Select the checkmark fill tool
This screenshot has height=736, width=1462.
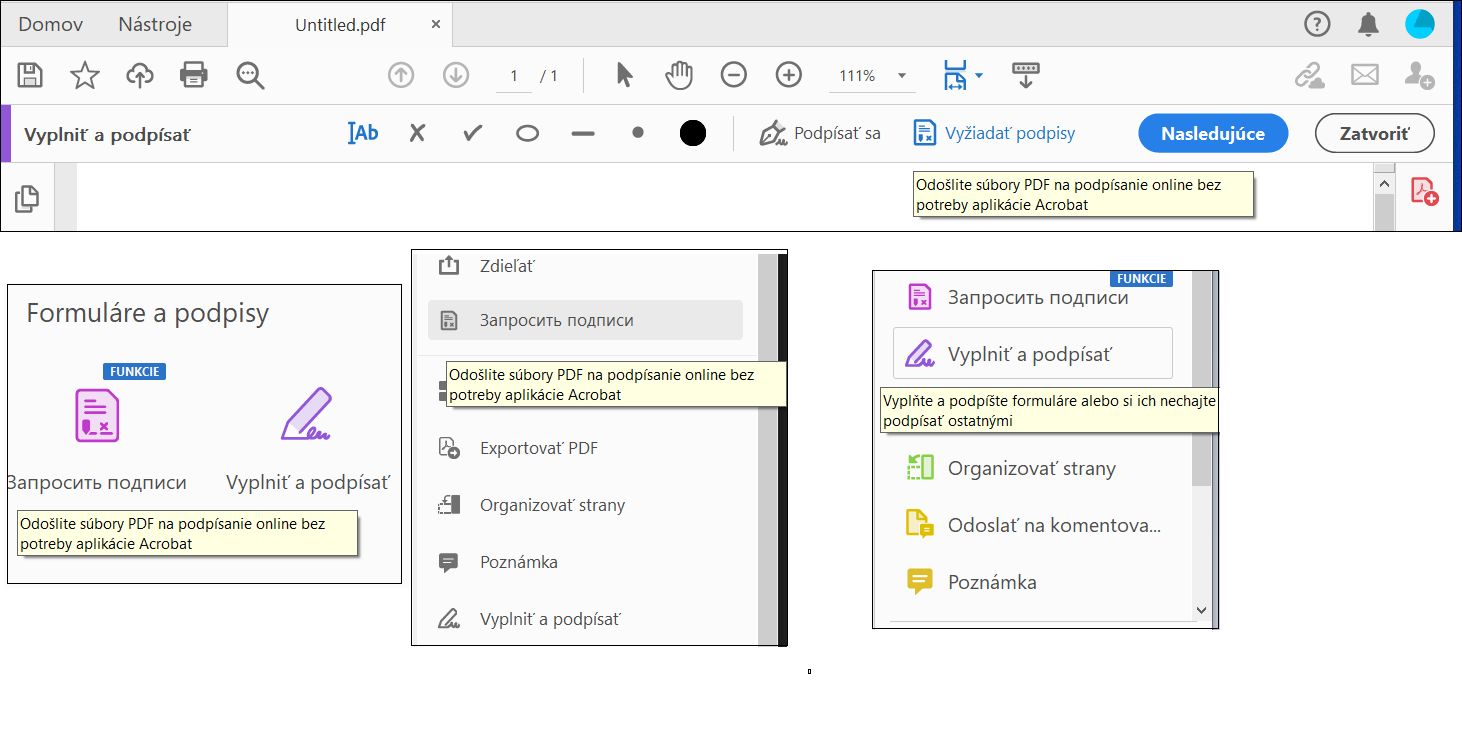coord(473,133)
